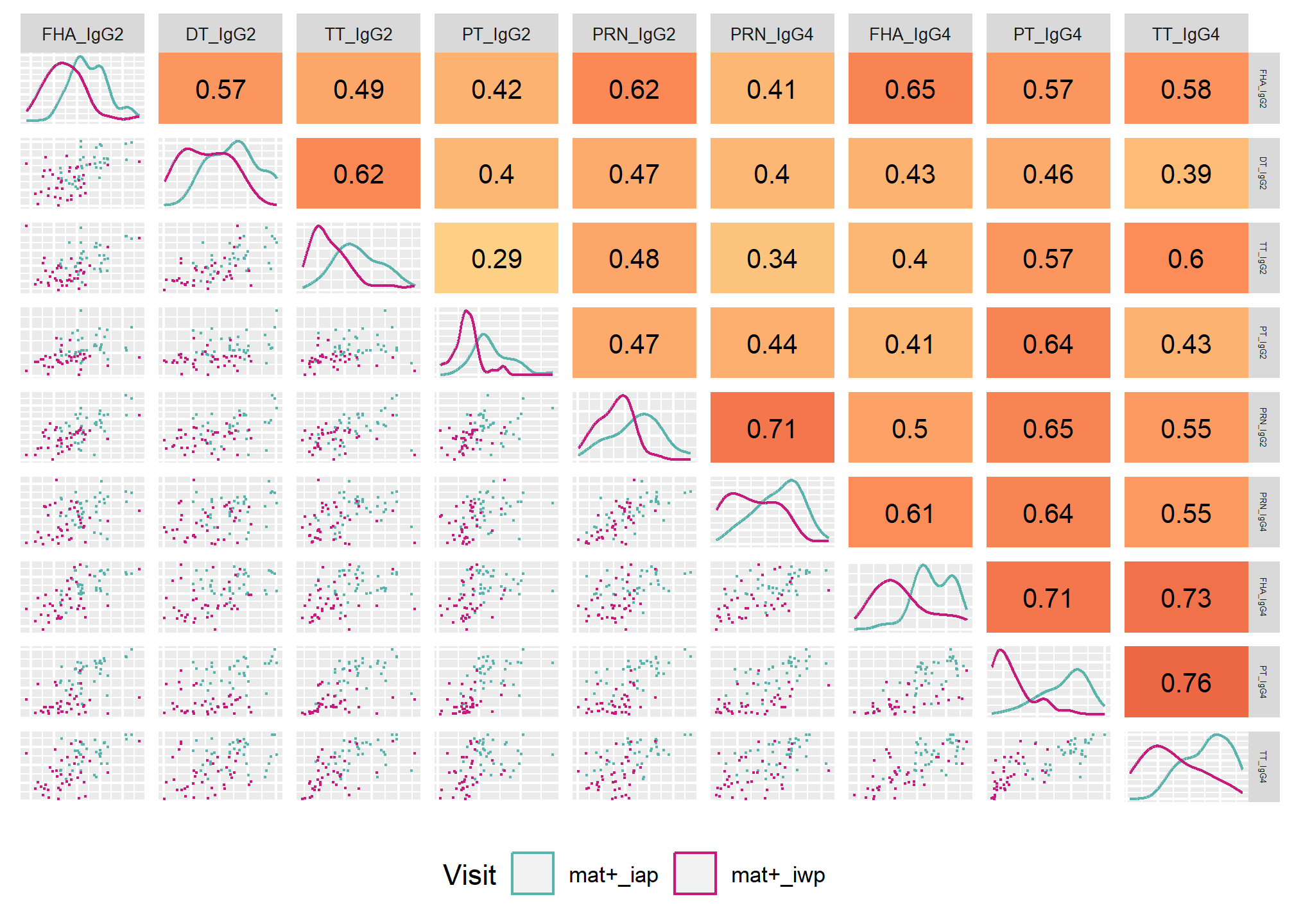Click the FHA_IgG2 versus DT_IgG2 scatter plot
The width and height of the screenshot is (1294, 924).
coord(82,173)
